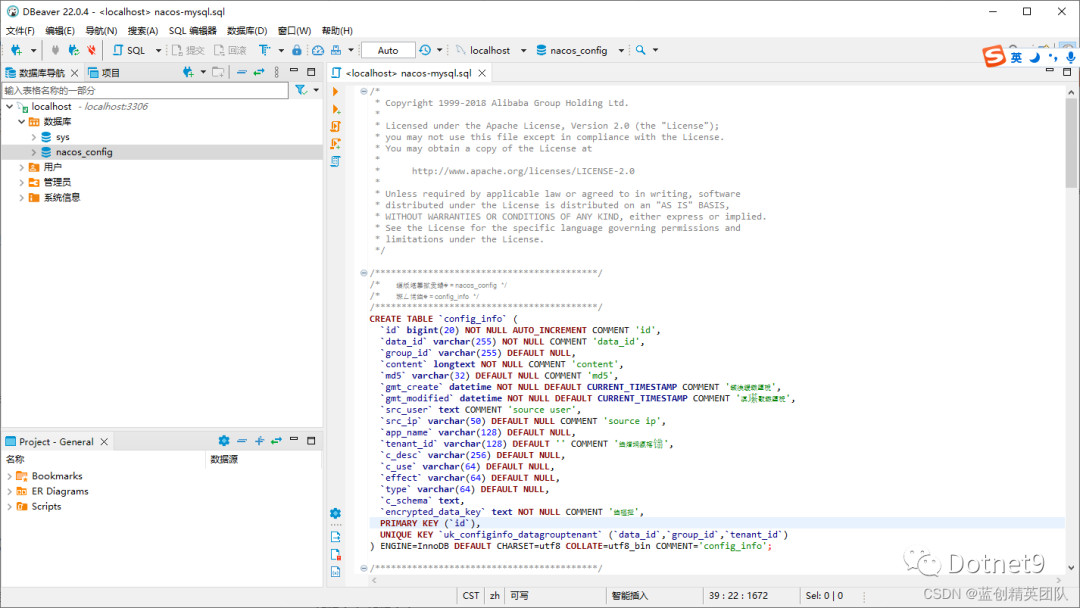
Task: Switch to the 项目 tab
Action: [x=105, y=73]
